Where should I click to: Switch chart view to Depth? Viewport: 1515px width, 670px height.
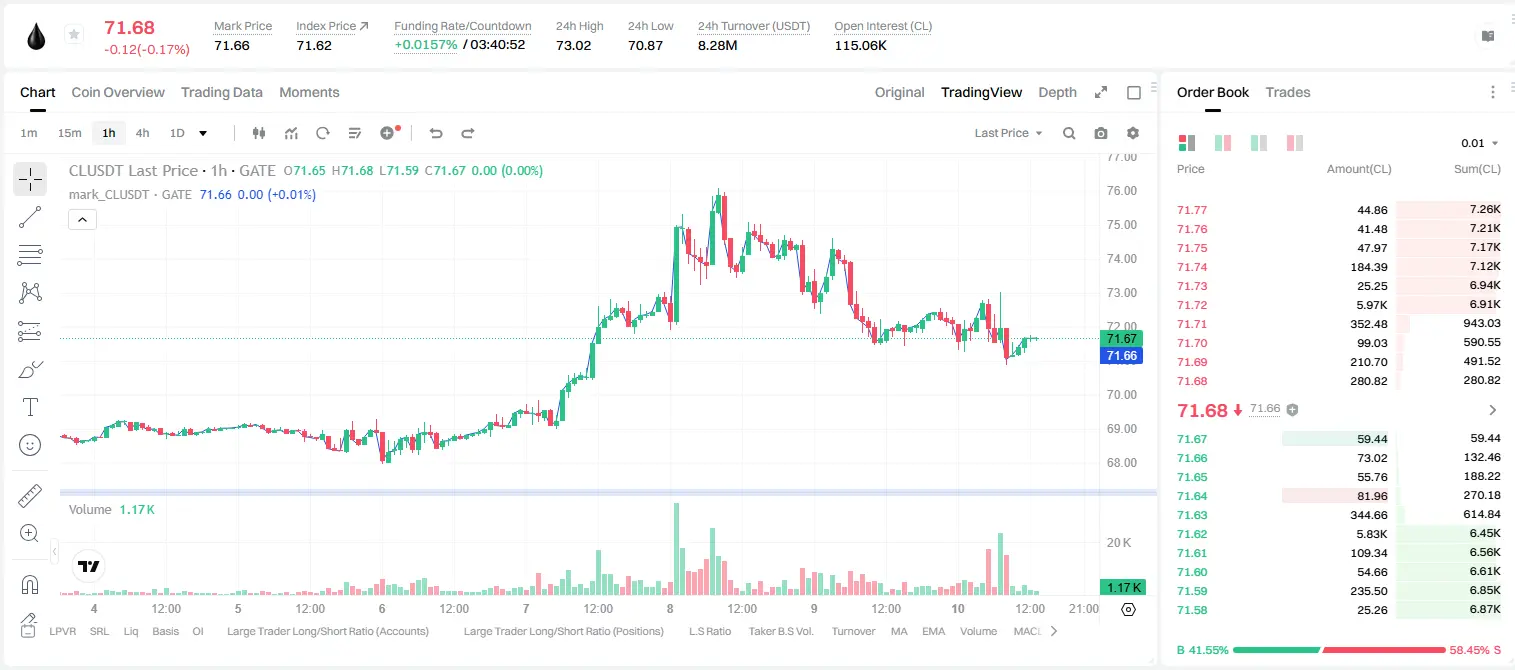(1057, 92)
